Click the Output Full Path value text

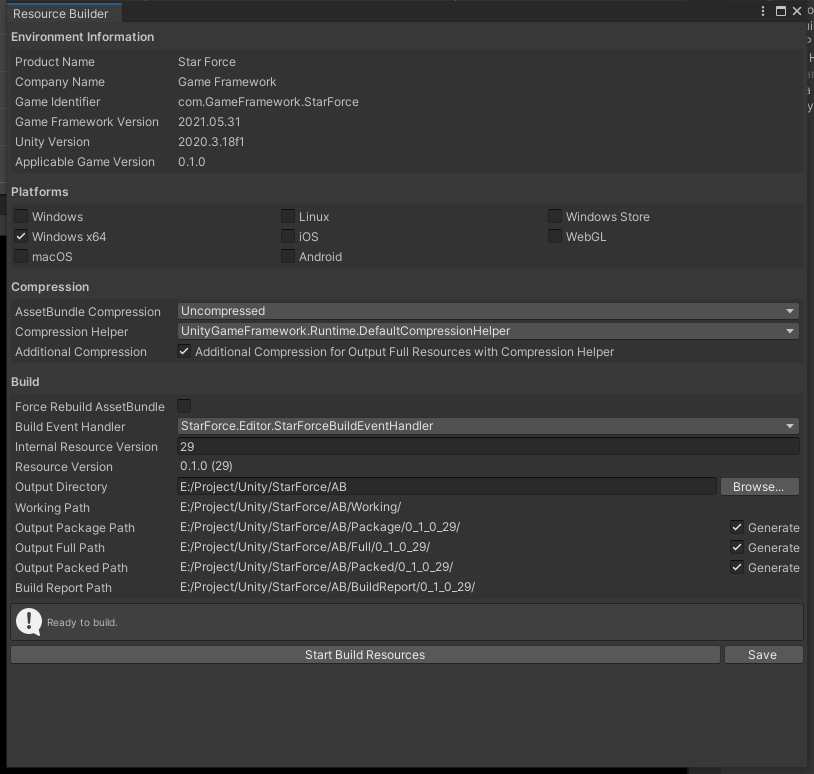305,547
